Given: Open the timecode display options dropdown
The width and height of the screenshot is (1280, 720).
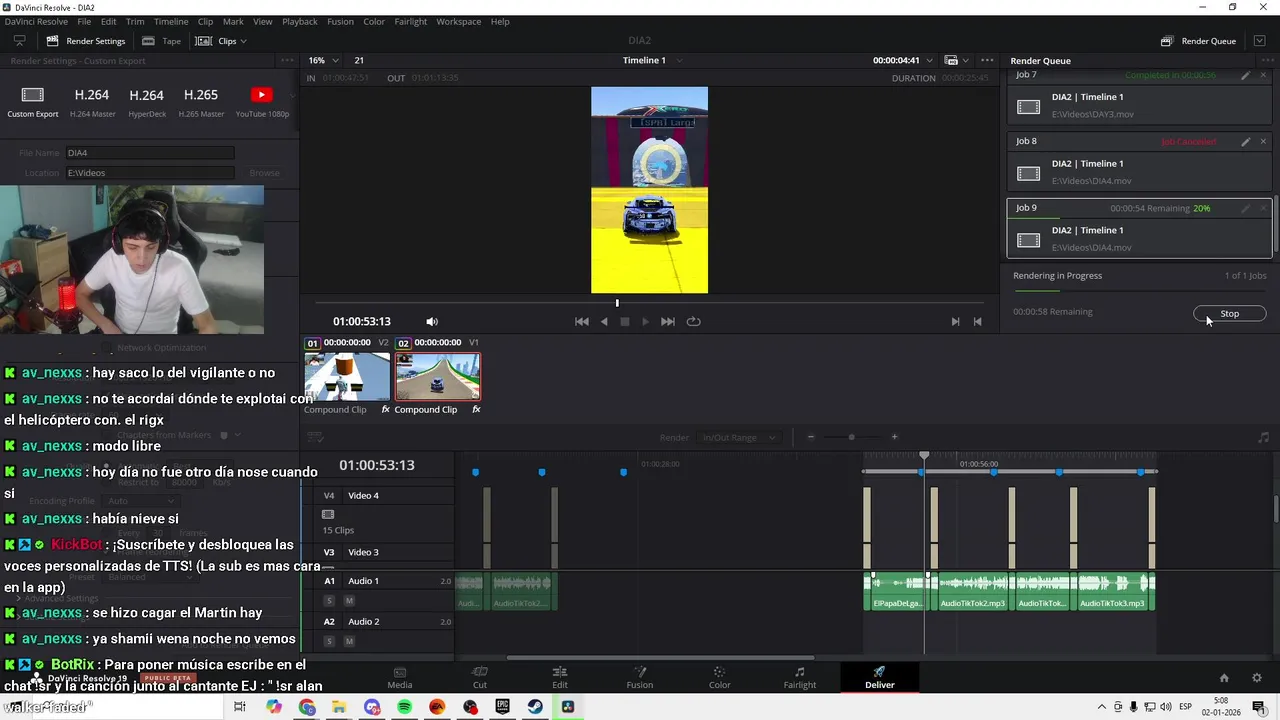Looking at the screenshot, I should [x=929, y=60].
